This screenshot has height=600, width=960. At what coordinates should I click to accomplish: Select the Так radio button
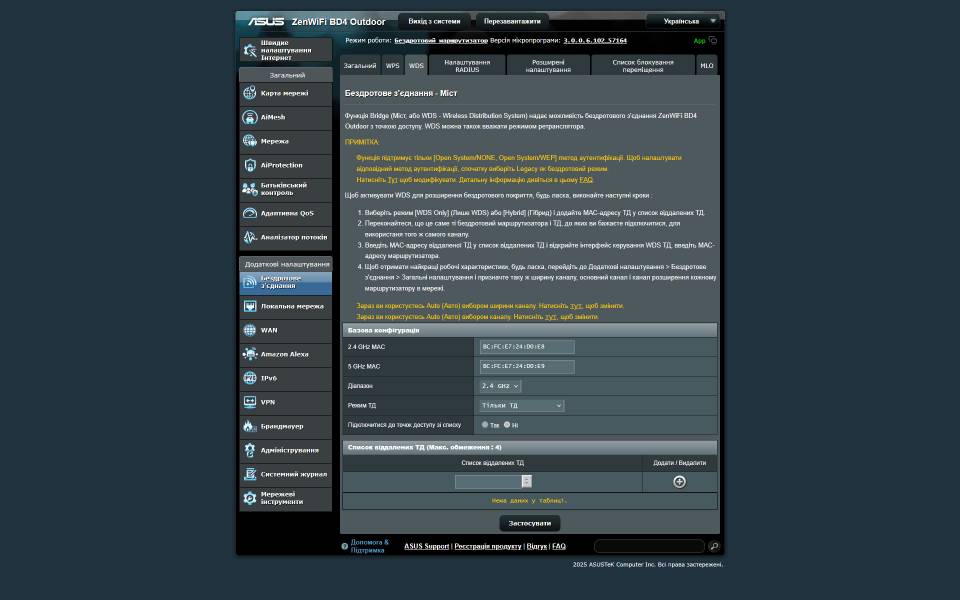pyautogui.click(x=485, y=425)
